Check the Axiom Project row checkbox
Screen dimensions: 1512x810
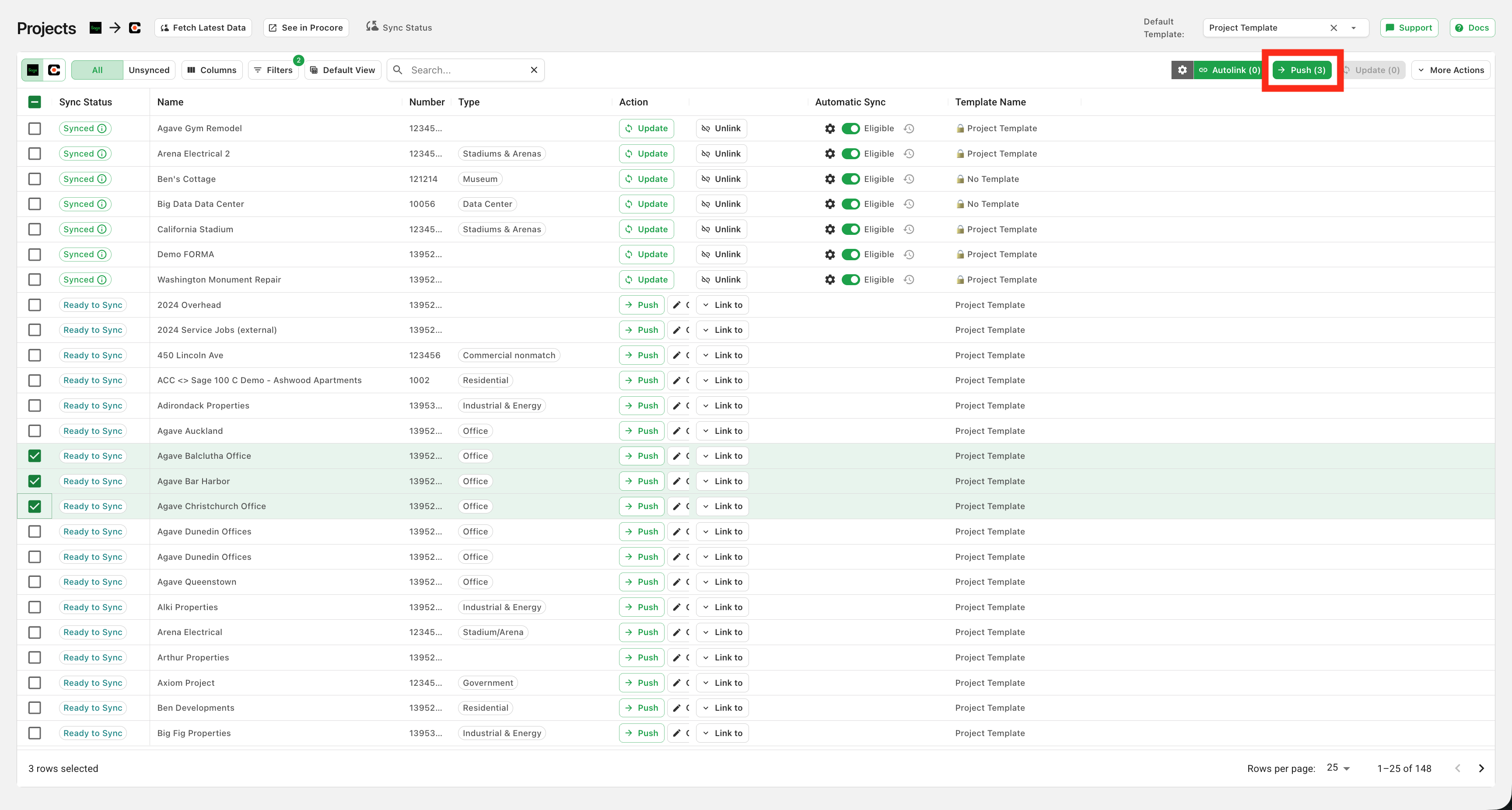tap(35, 683)
